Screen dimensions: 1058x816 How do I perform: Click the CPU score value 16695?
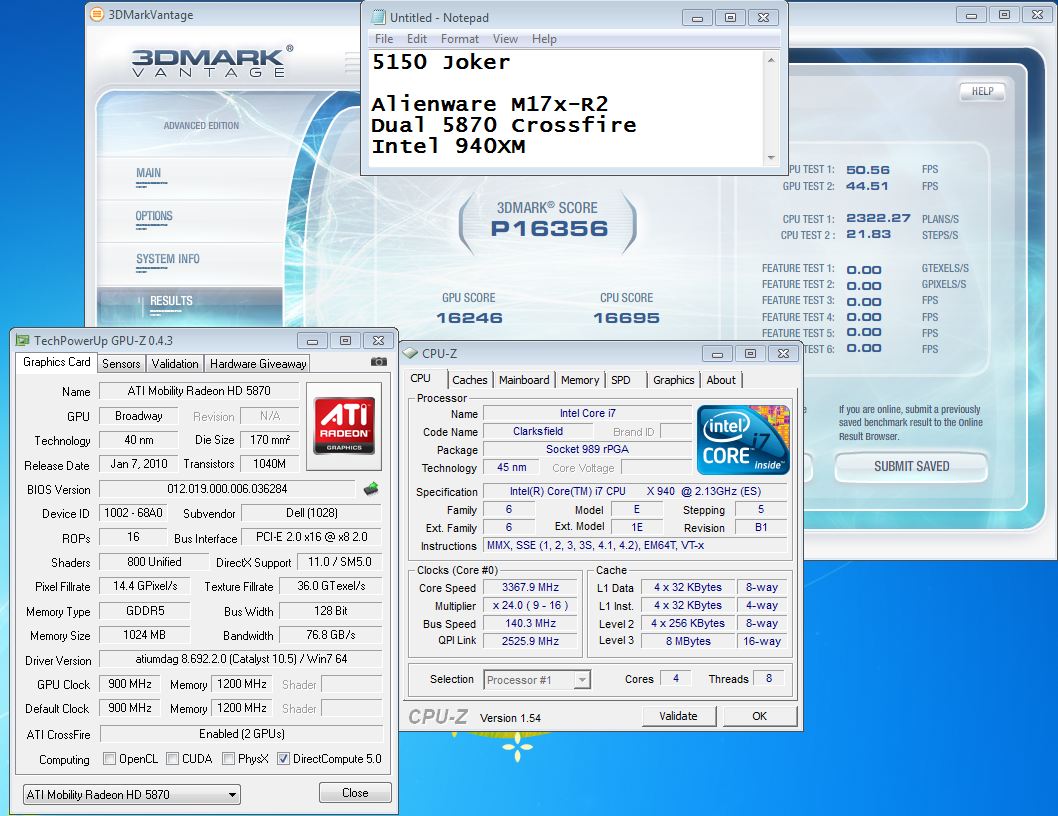click(626, 318)
